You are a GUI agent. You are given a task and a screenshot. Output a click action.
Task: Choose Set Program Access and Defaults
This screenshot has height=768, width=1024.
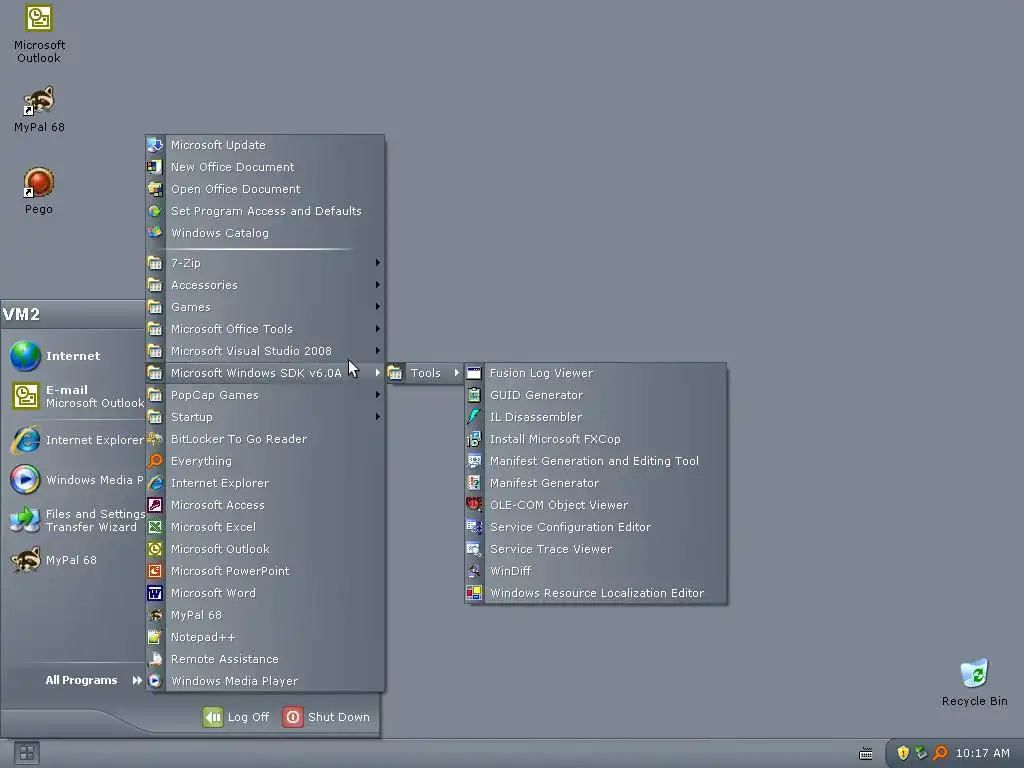click(x=264, y=211)
